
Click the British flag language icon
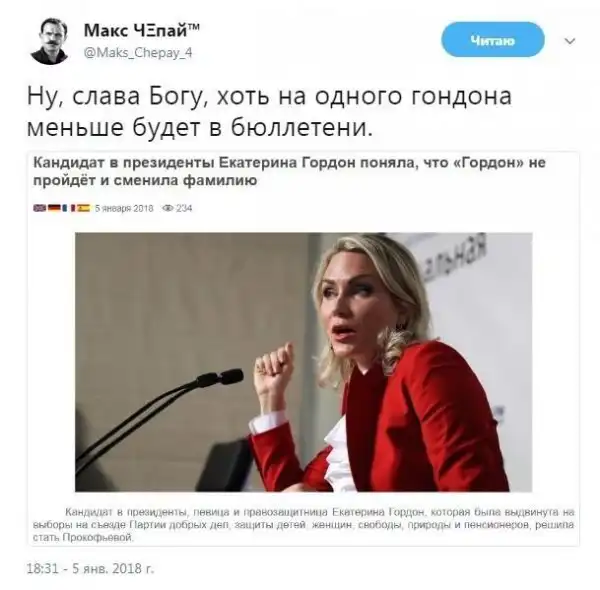click(x=39, y=208)
